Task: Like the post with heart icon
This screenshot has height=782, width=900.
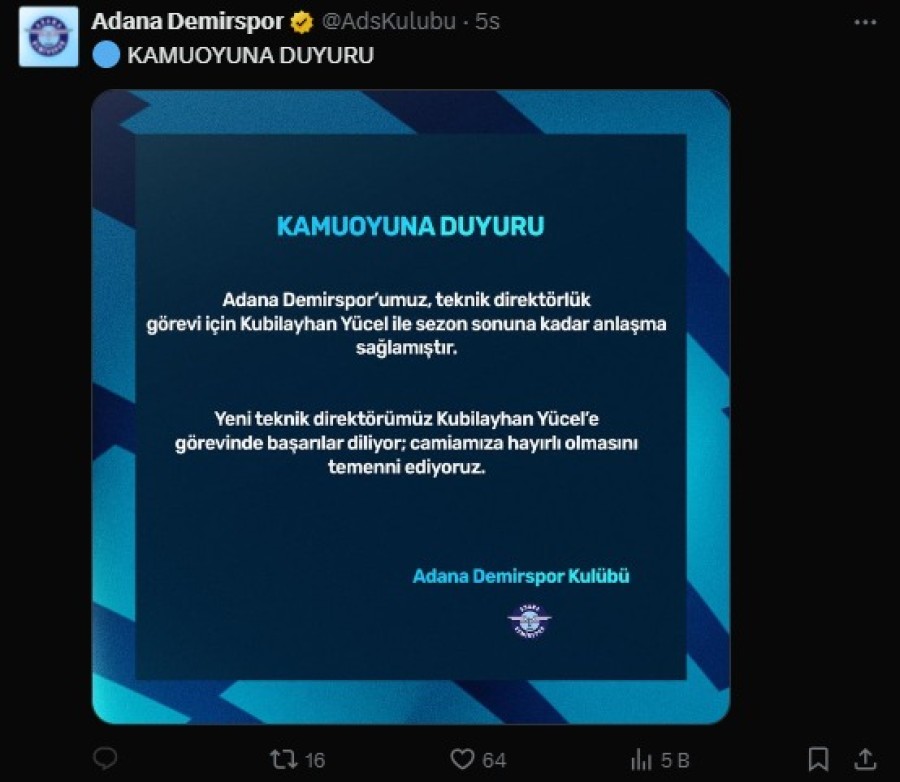Action: (462, 759)
